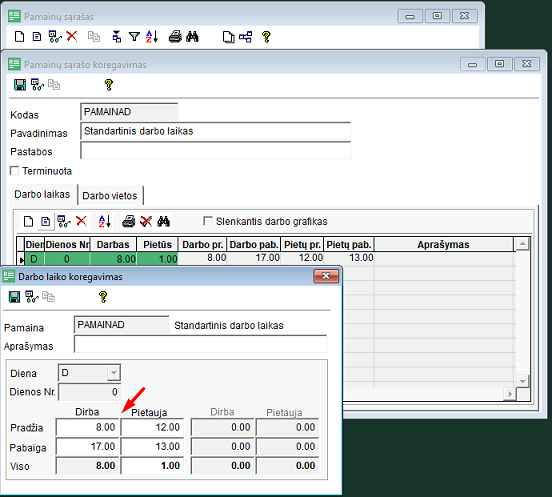Click printer icon in Pamainų sąrašas toolbar
The width and height of the screenshot is (552, 497).
pyautogui.click(x=175, y=36)
